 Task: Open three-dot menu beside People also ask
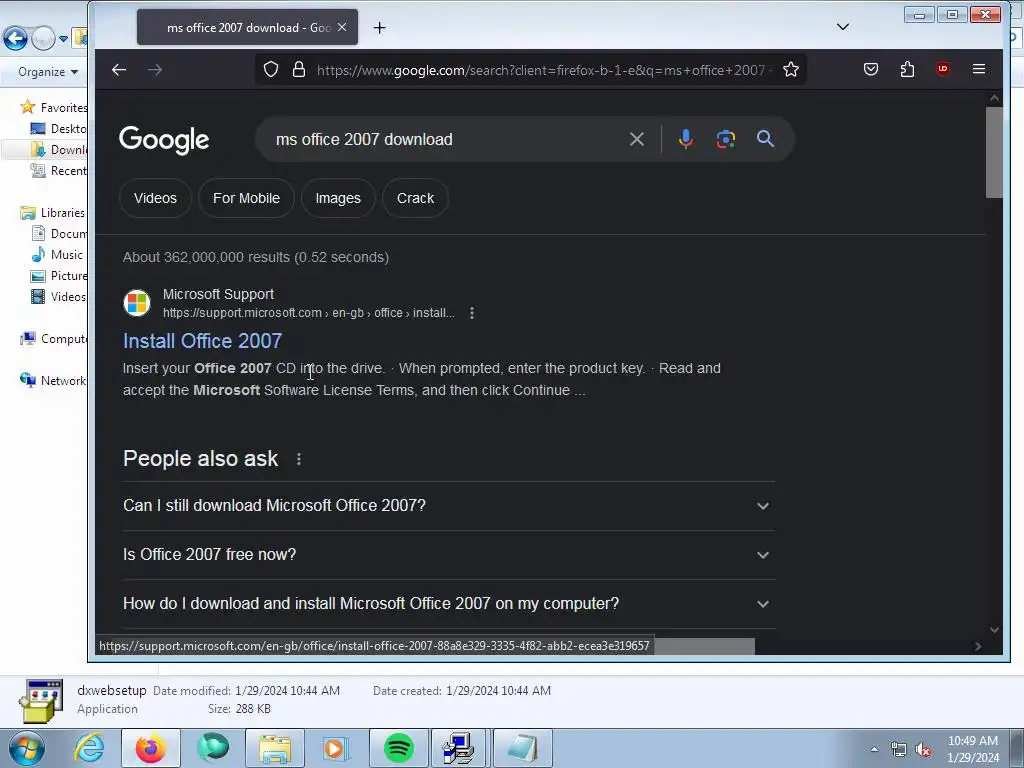(x=298, y=459)
